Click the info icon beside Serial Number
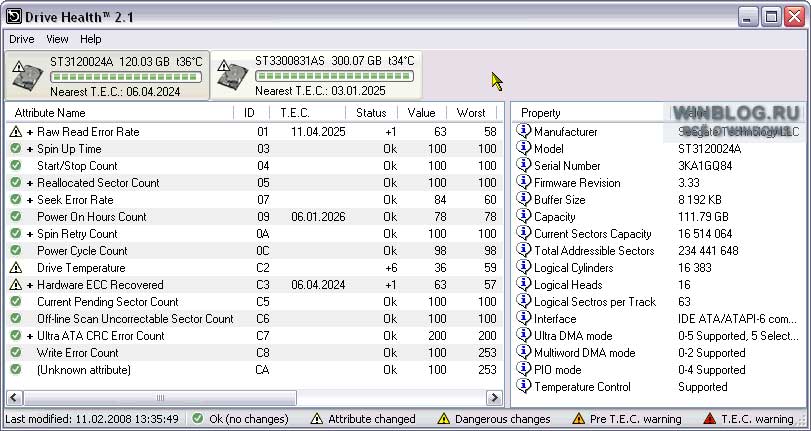This screenshot has width=811, height=431. (x=523, y=165)
